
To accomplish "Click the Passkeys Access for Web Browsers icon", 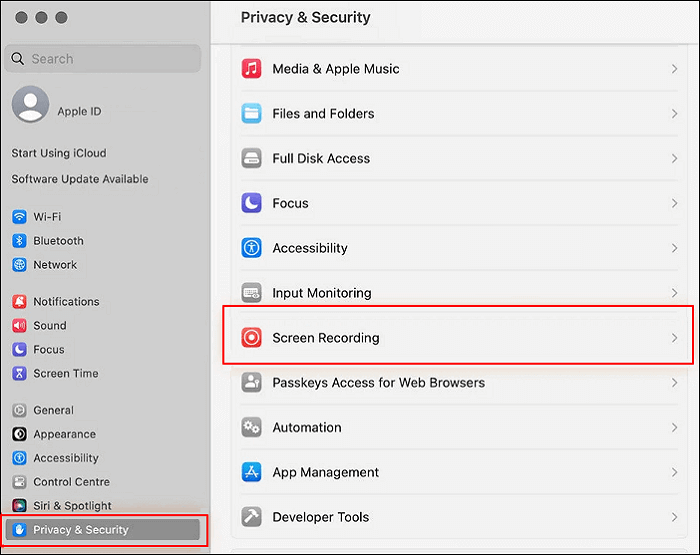I will pyautogui.click(x=251, y=382).
